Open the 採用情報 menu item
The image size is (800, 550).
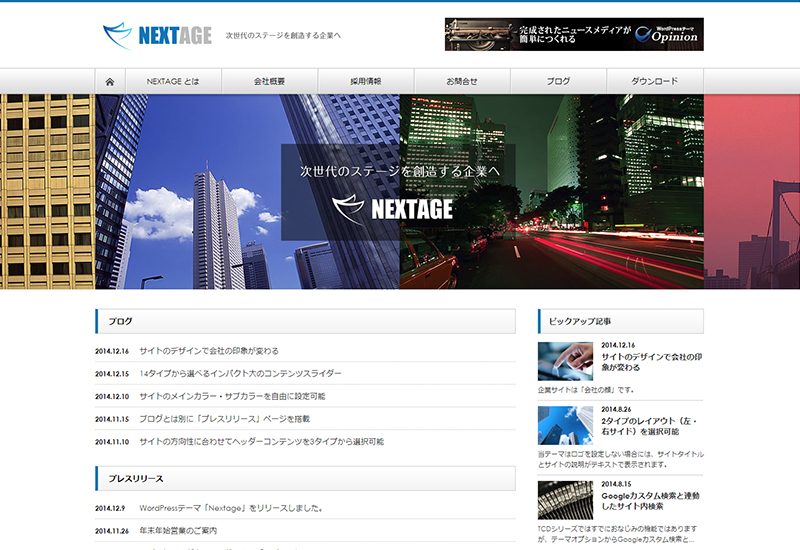click(366, 82)
